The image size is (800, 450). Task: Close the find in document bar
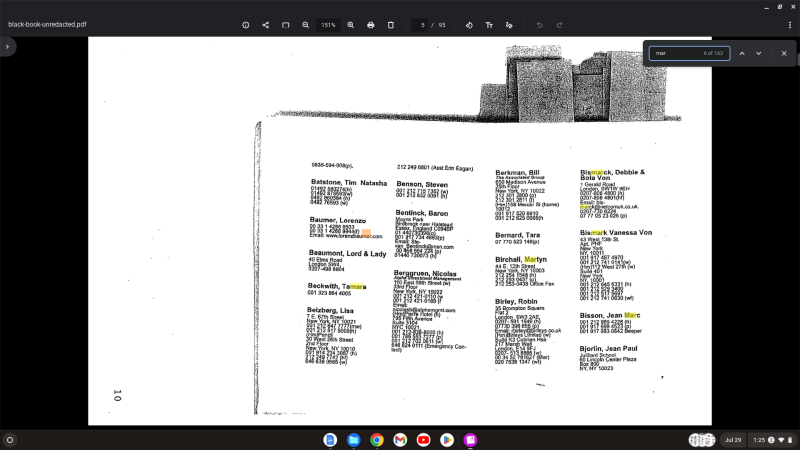(x=784, y=53)
